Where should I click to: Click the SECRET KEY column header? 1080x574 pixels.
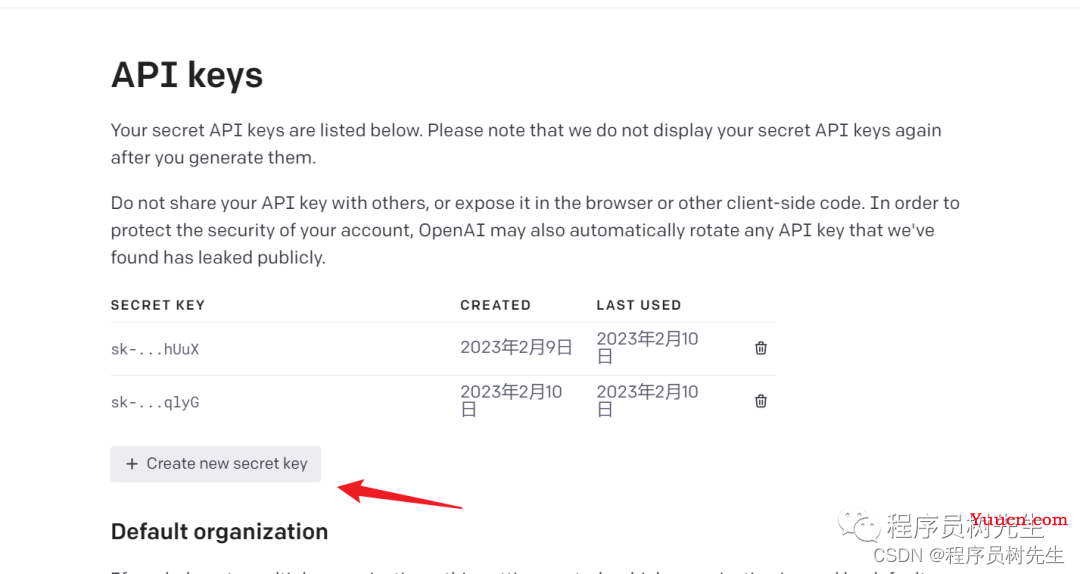[x=158, y=305]
